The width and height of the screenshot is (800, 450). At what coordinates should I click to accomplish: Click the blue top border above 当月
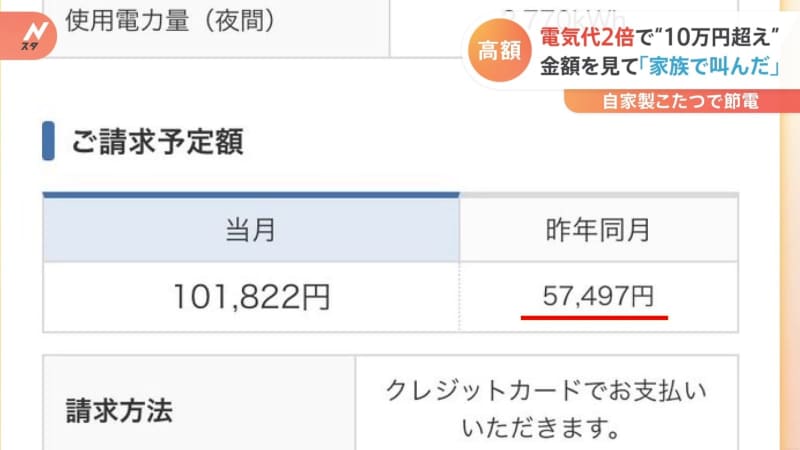250,194
